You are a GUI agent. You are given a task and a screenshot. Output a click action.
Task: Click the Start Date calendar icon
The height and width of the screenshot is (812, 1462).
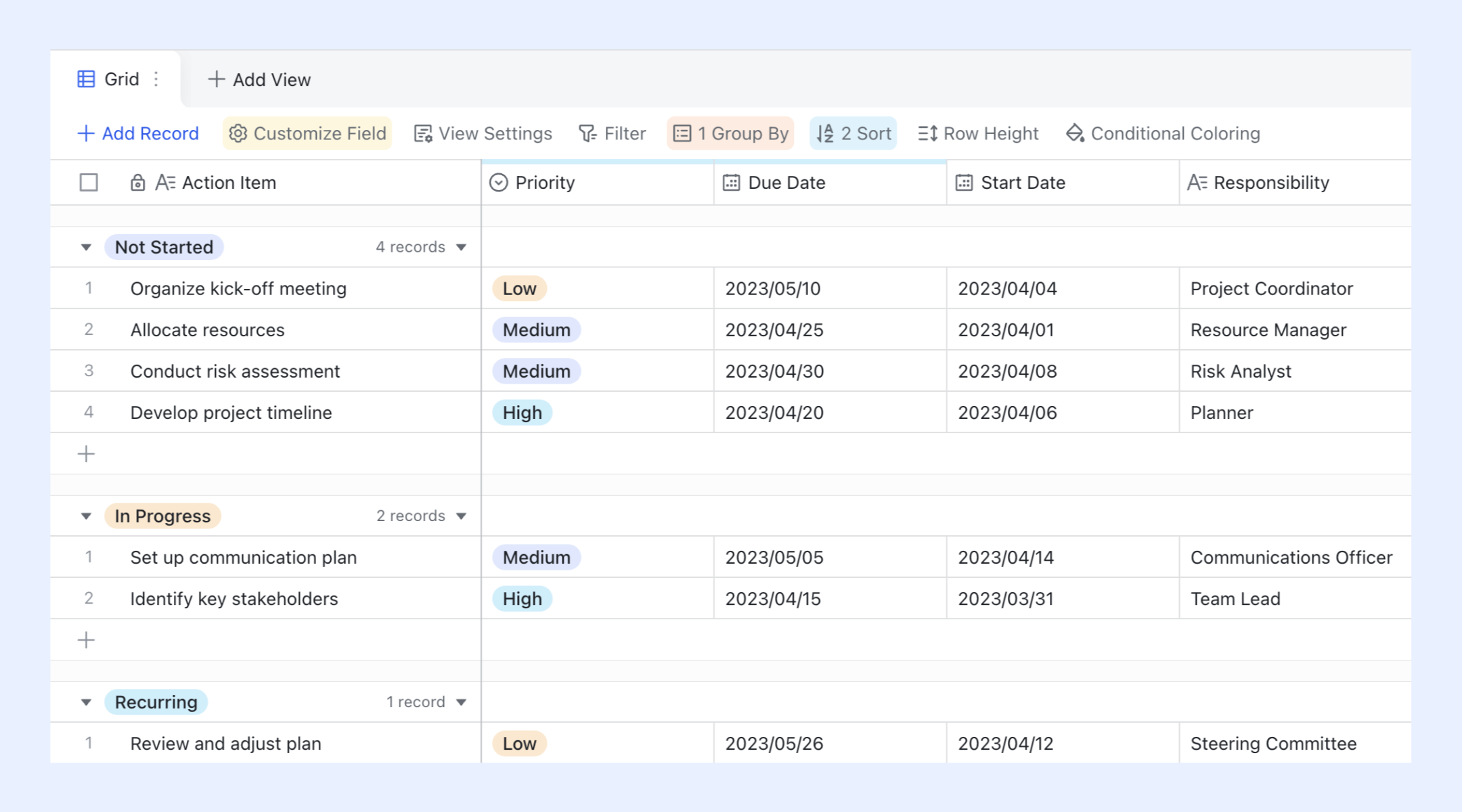964,183
